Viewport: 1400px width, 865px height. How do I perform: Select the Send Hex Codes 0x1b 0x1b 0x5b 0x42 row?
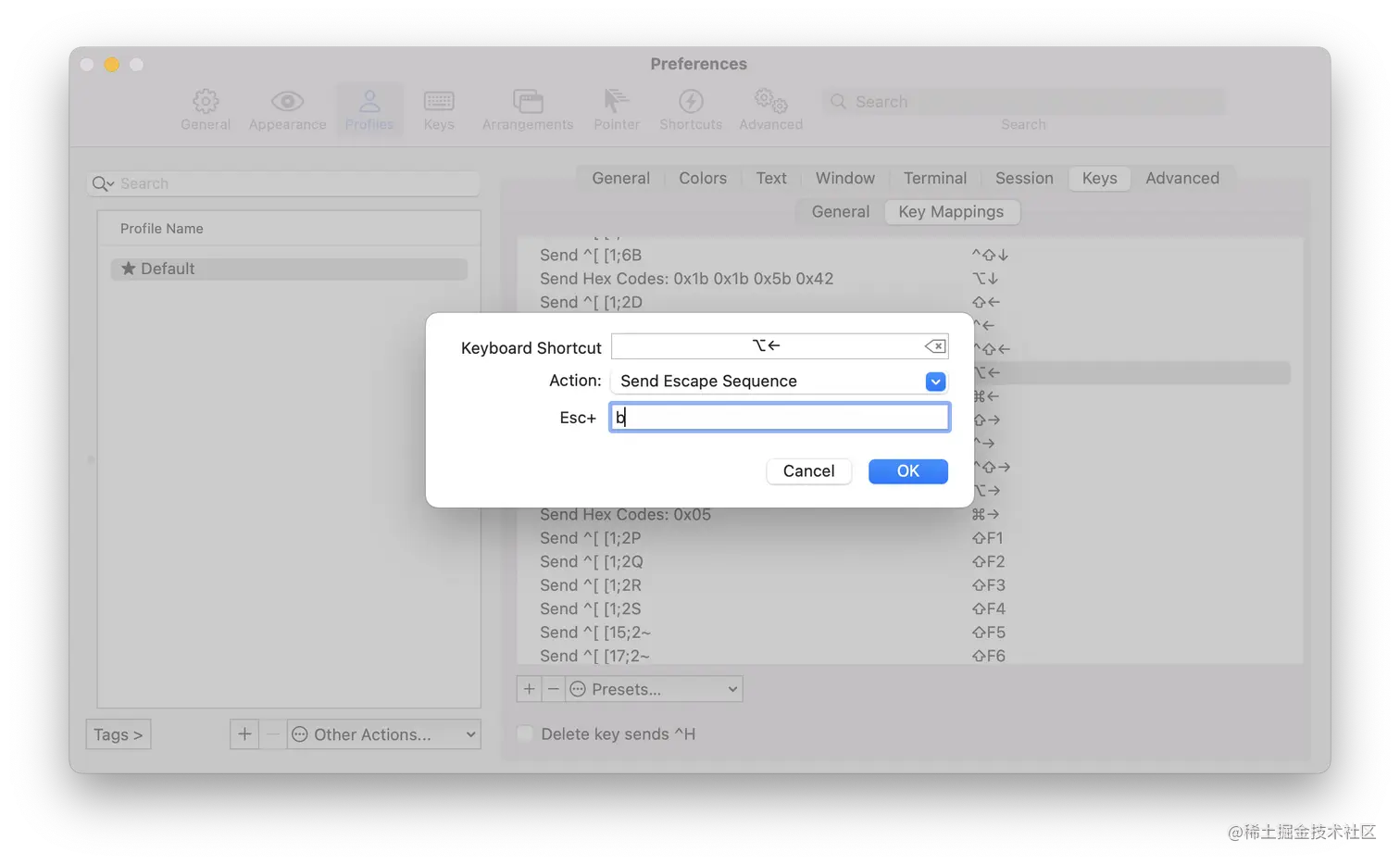[909, 279]
